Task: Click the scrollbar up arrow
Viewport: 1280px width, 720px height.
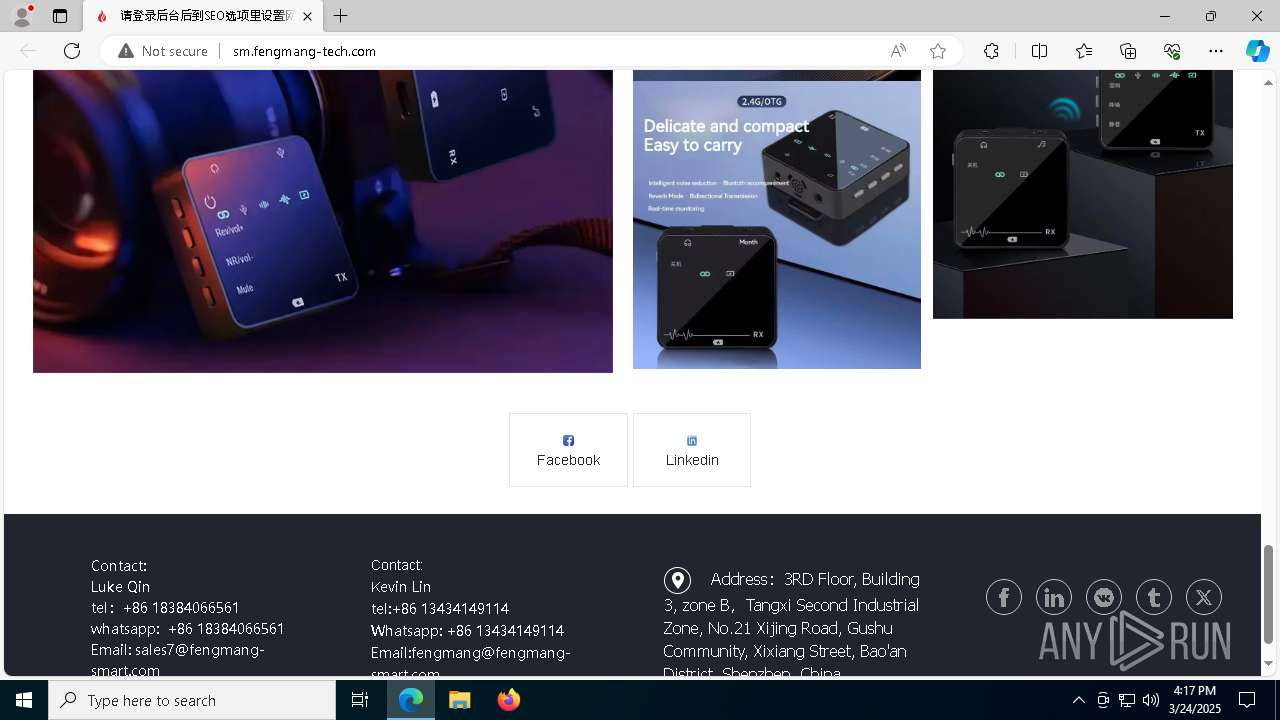Action: click(x=1268, y=81)
